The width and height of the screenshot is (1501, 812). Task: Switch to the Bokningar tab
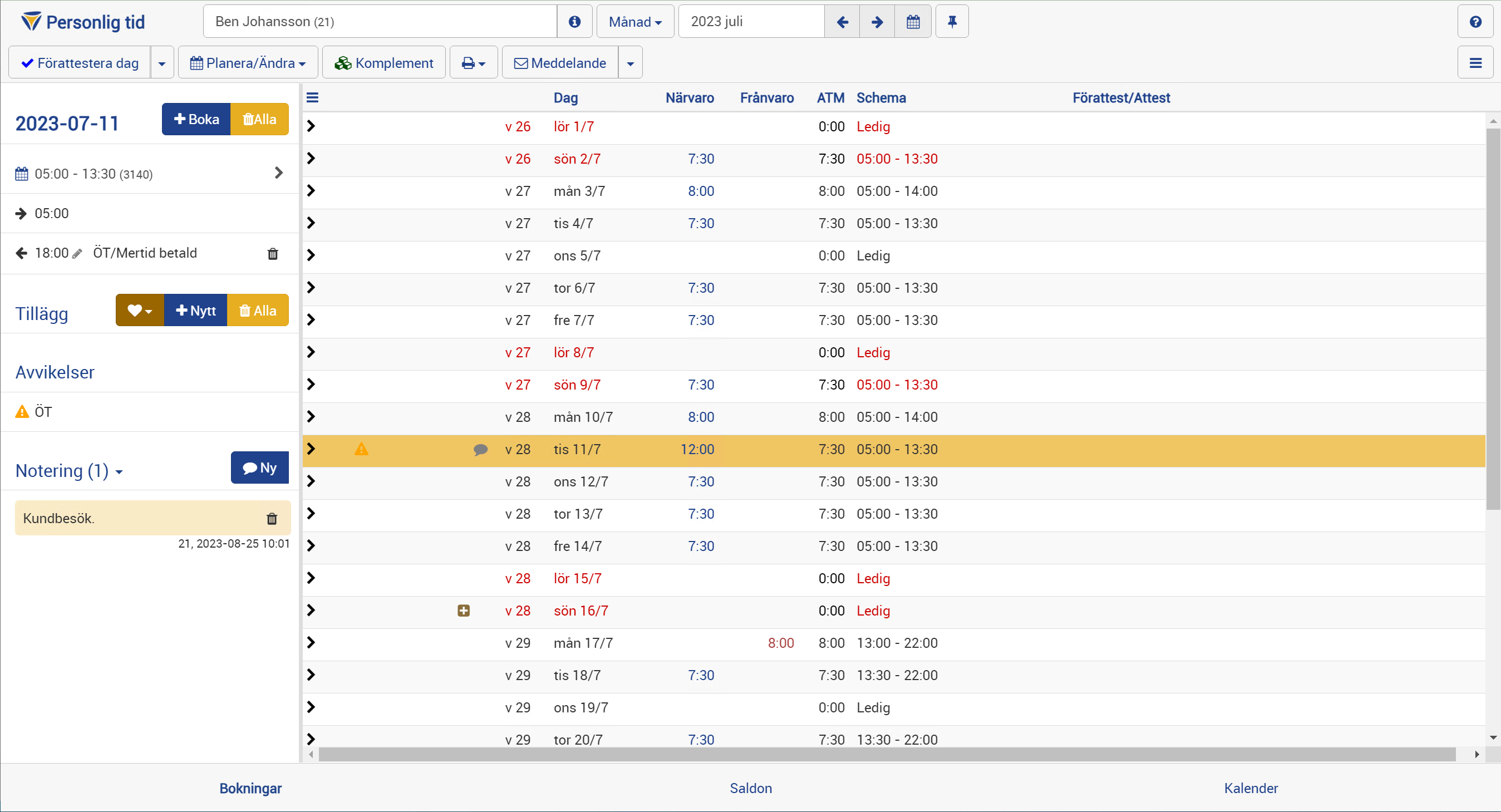[250, 788]
